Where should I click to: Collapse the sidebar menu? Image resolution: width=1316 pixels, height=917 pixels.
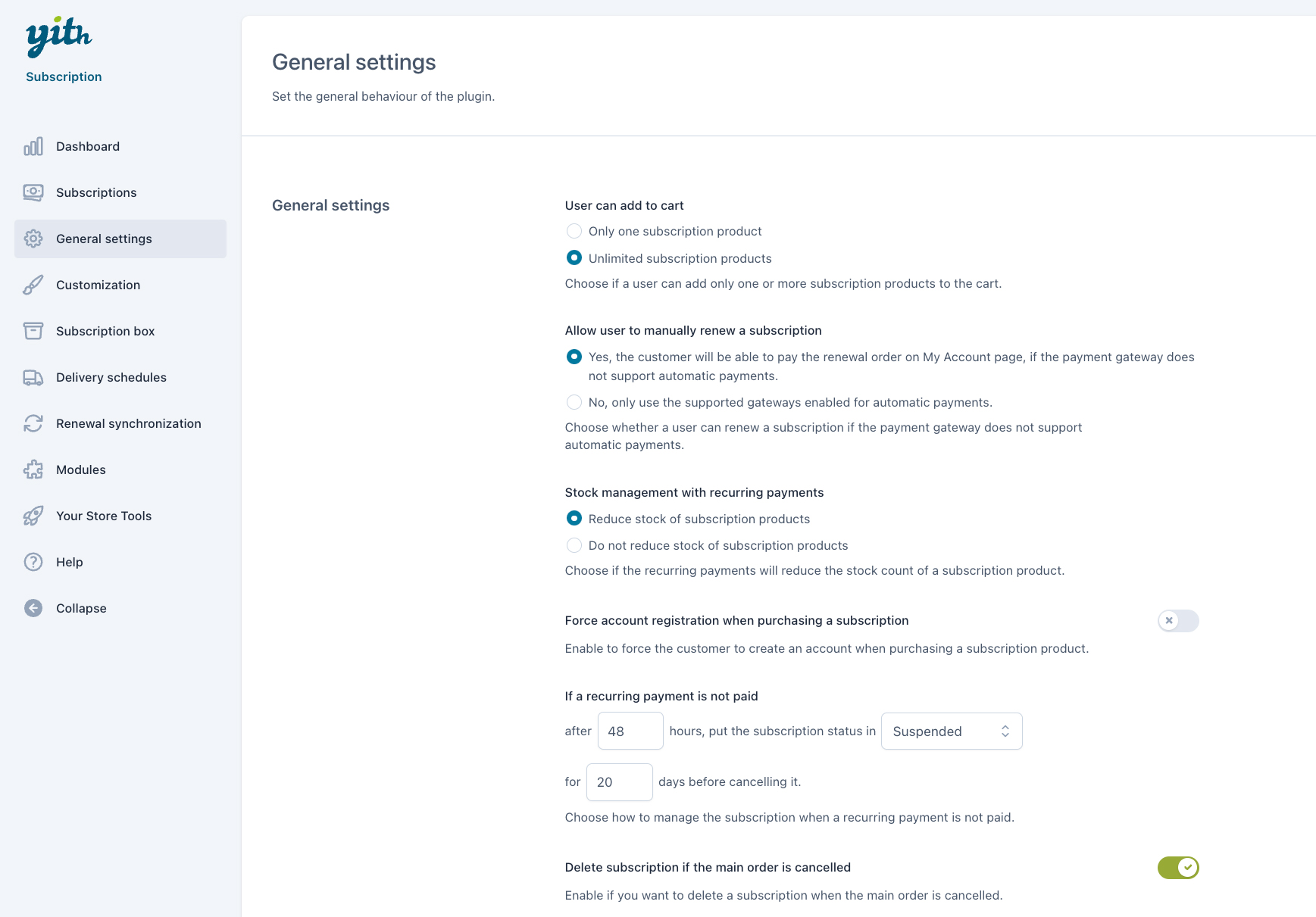(80, 609)
